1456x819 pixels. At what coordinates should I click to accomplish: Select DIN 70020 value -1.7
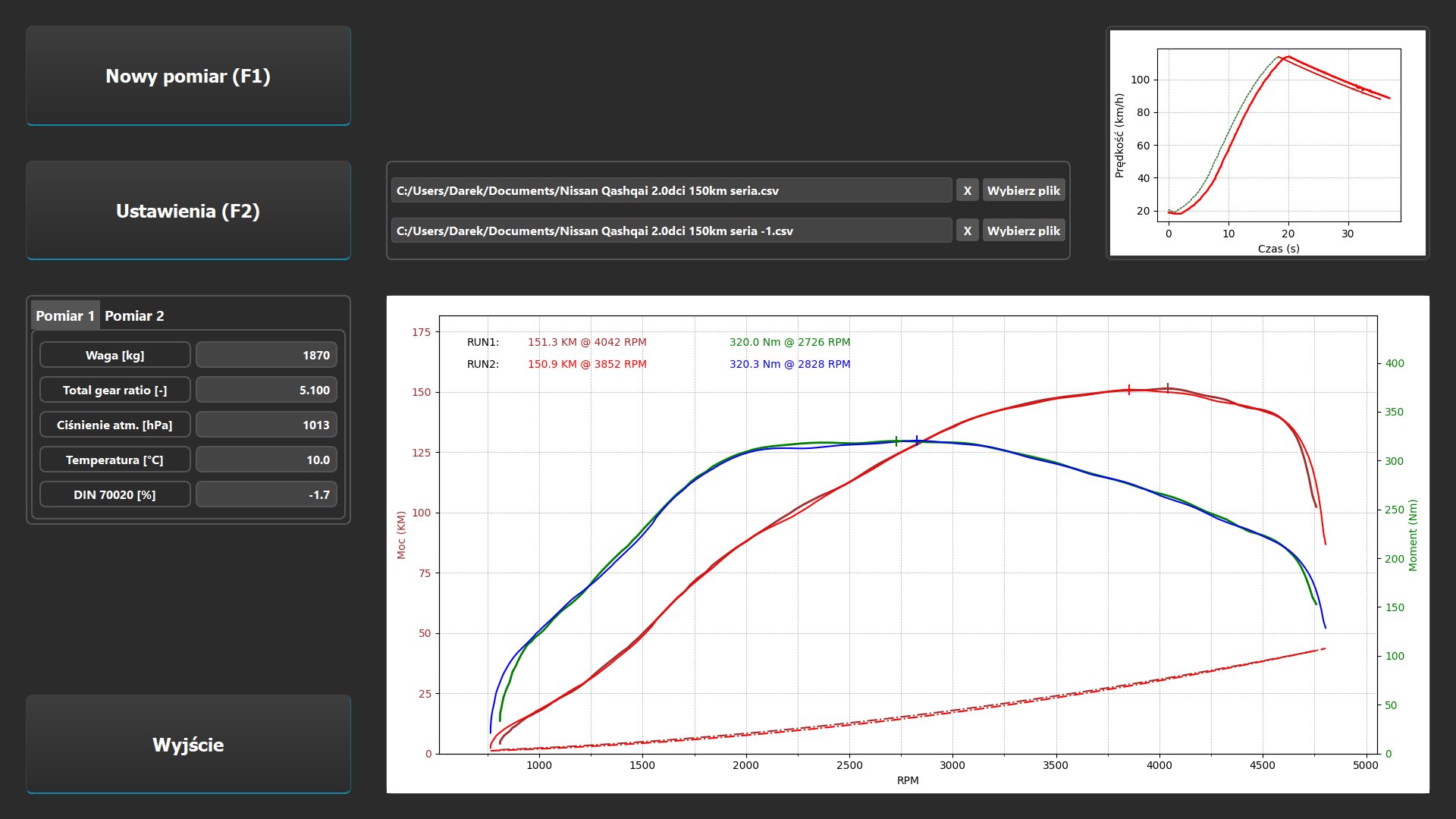click(266, 494)
